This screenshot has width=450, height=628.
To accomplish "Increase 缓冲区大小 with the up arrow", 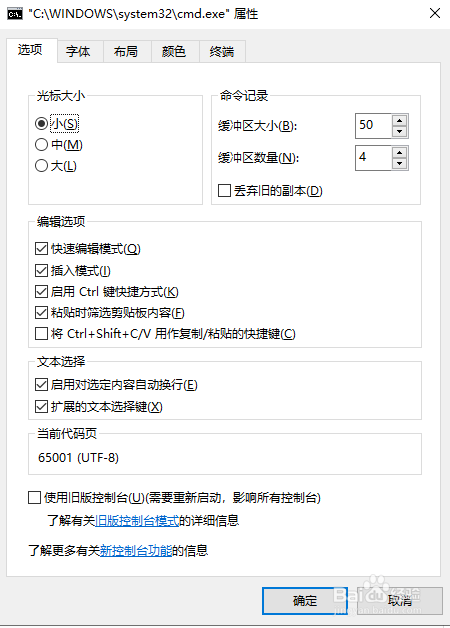I will 400,120.
